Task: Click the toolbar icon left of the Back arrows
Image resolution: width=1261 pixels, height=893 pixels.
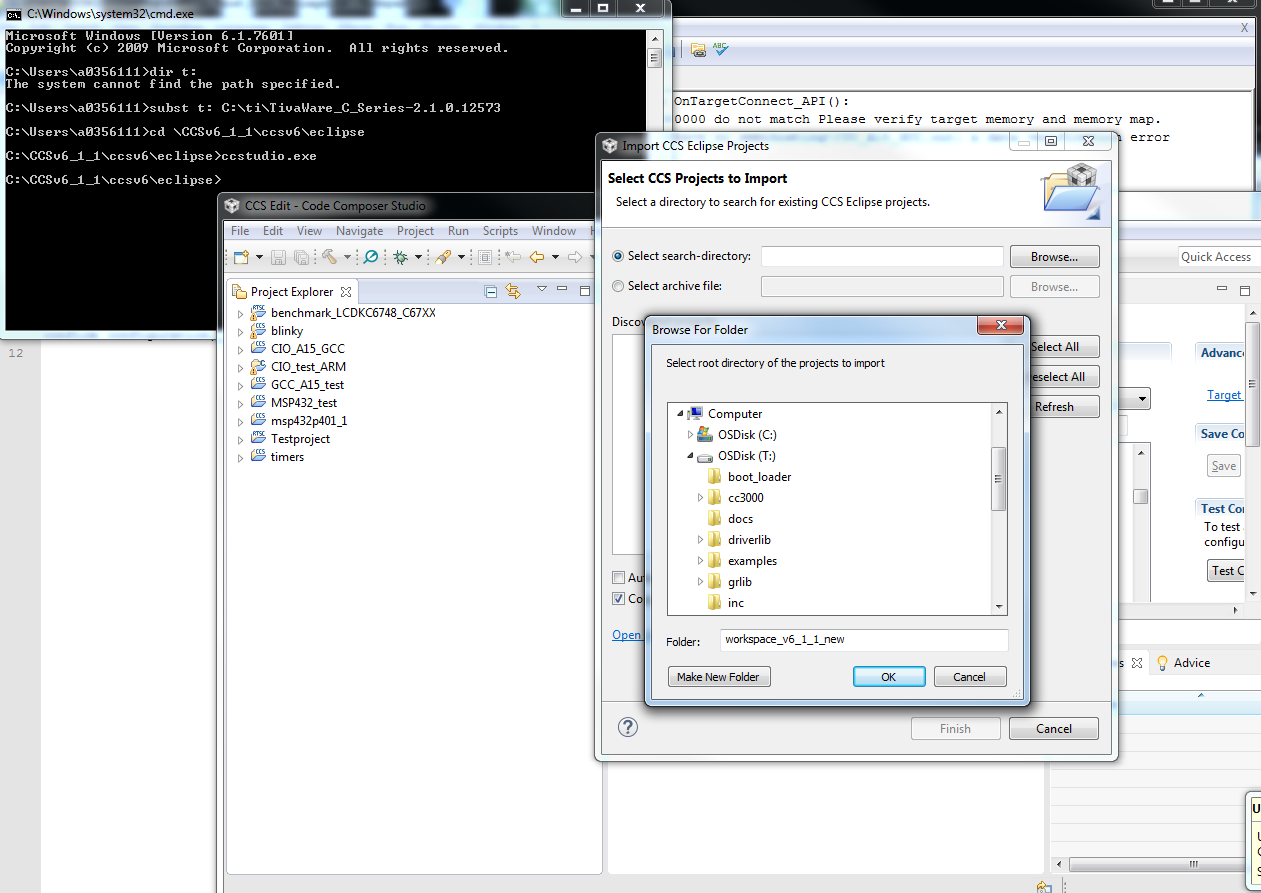Action: coord(485,257)
